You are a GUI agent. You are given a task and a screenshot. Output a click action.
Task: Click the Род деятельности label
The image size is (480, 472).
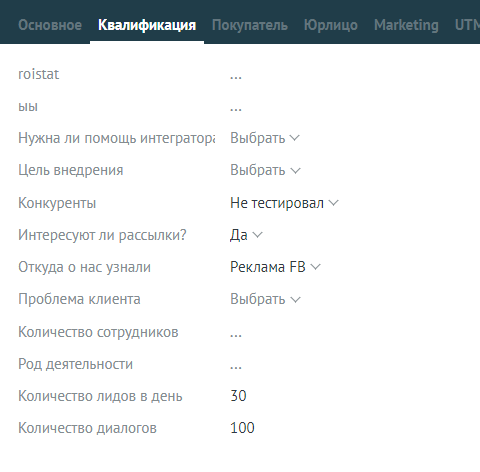coord(76,364)
